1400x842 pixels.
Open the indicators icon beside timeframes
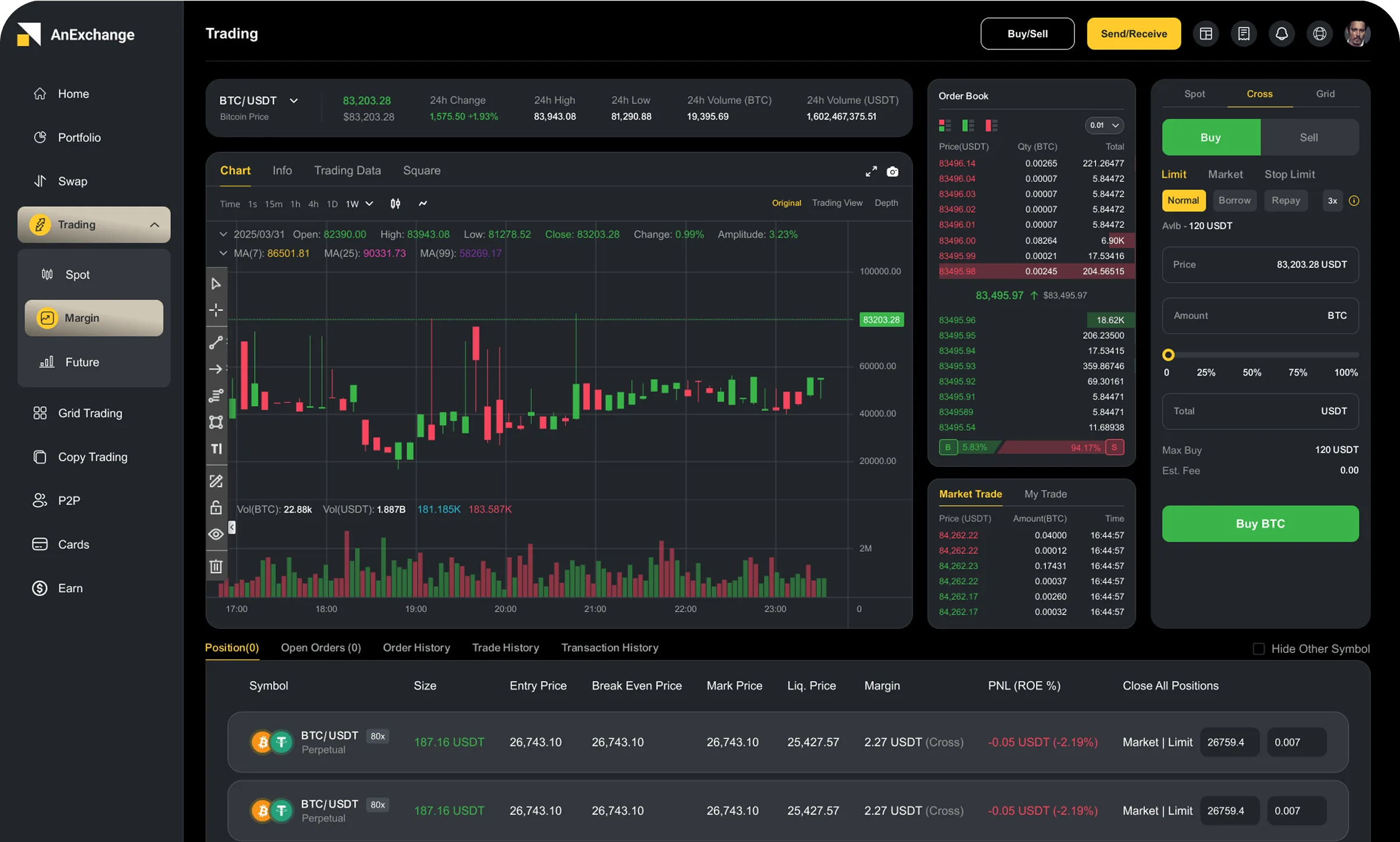pyautogui.click(x=395, y=204)
